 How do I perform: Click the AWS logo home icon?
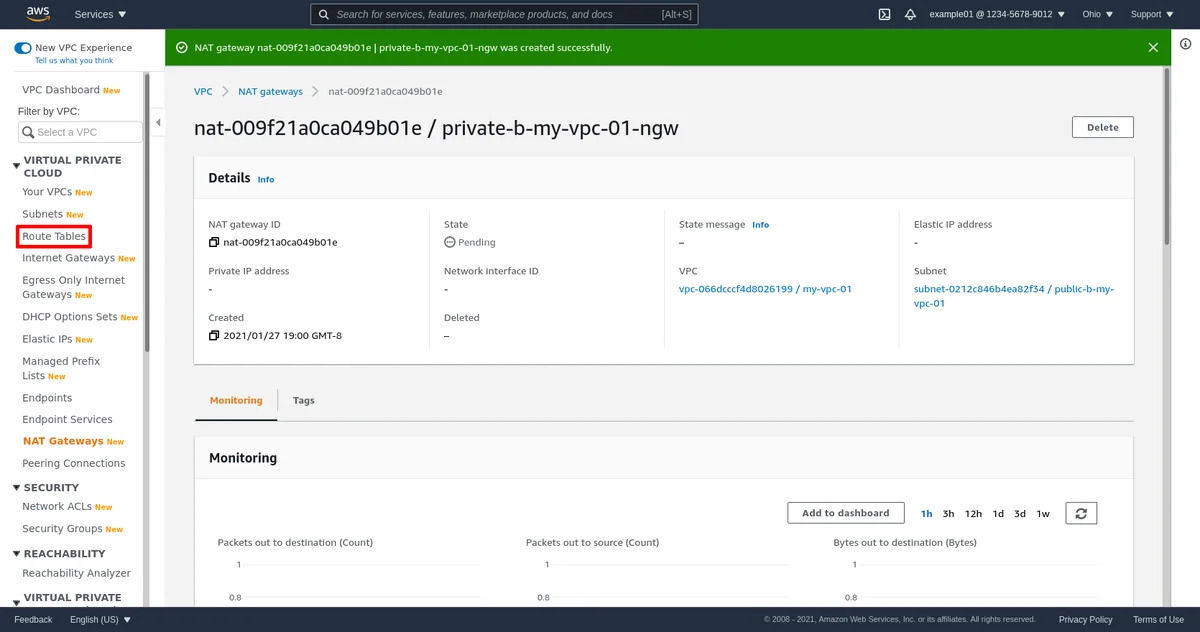tap(38, 14)
